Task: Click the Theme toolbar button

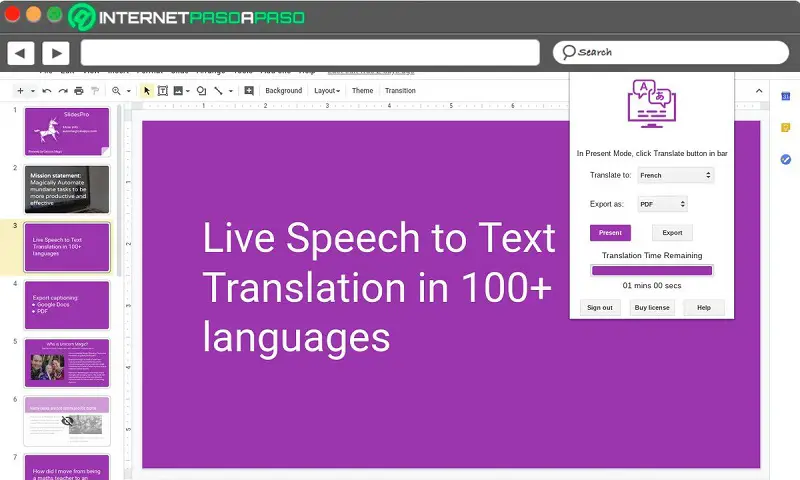Action: pyautogui.click(x=362, y=91)
